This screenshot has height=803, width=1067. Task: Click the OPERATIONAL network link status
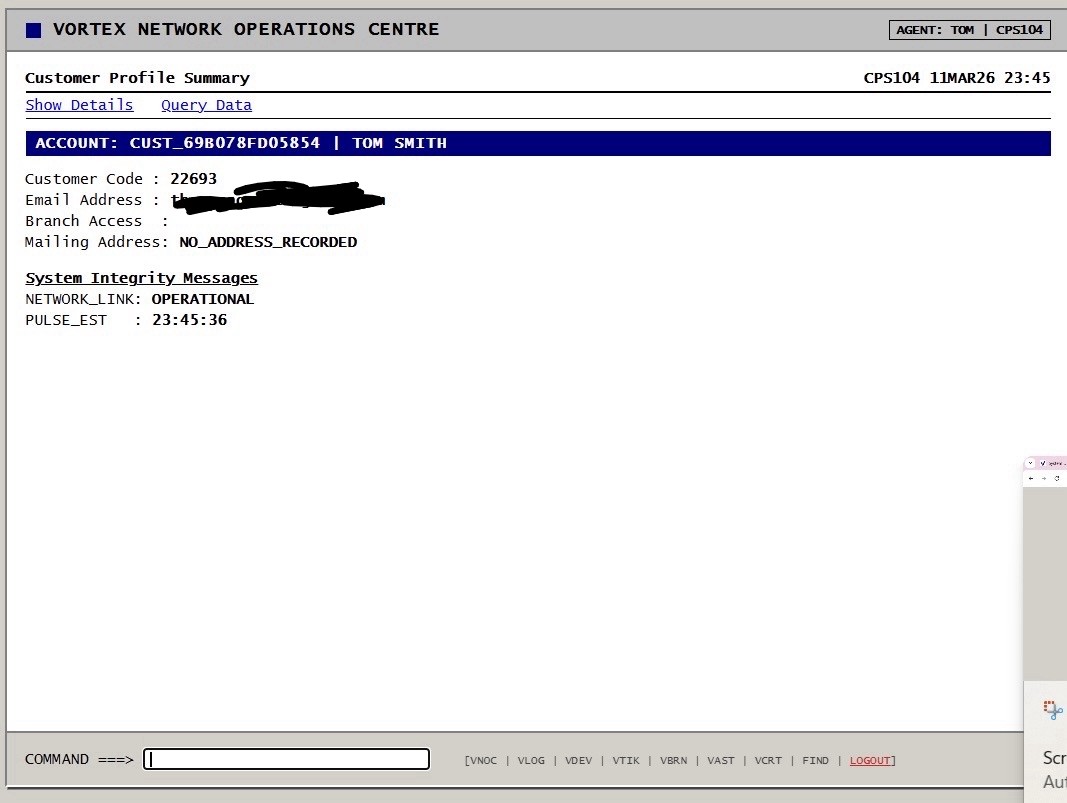click(203, 299)
